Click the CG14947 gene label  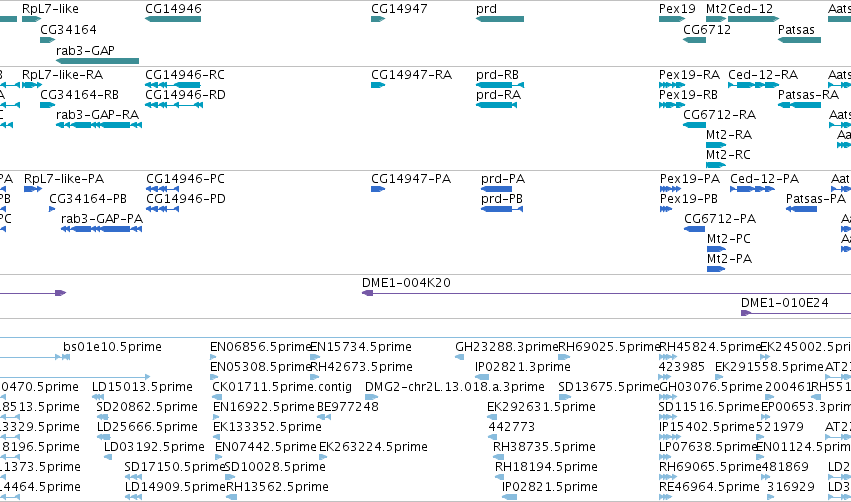(x=399, y=9)
